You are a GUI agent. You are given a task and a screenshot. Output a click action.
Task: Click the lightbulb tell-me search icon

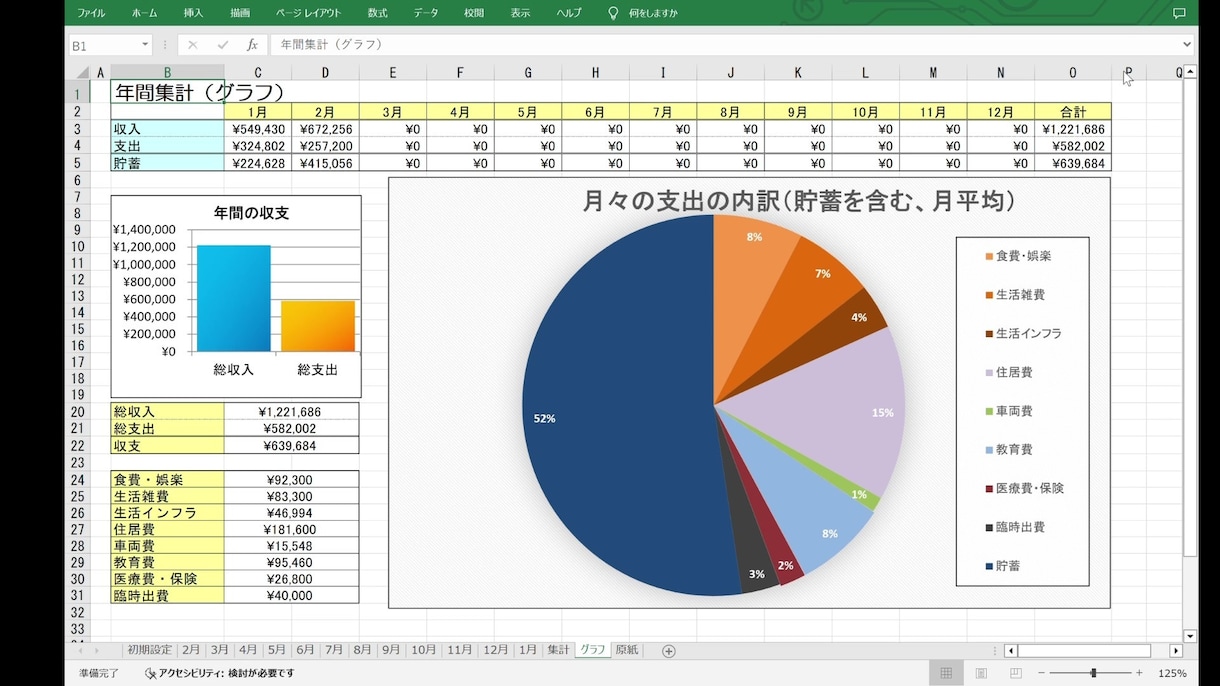click(x=613, y=13)
